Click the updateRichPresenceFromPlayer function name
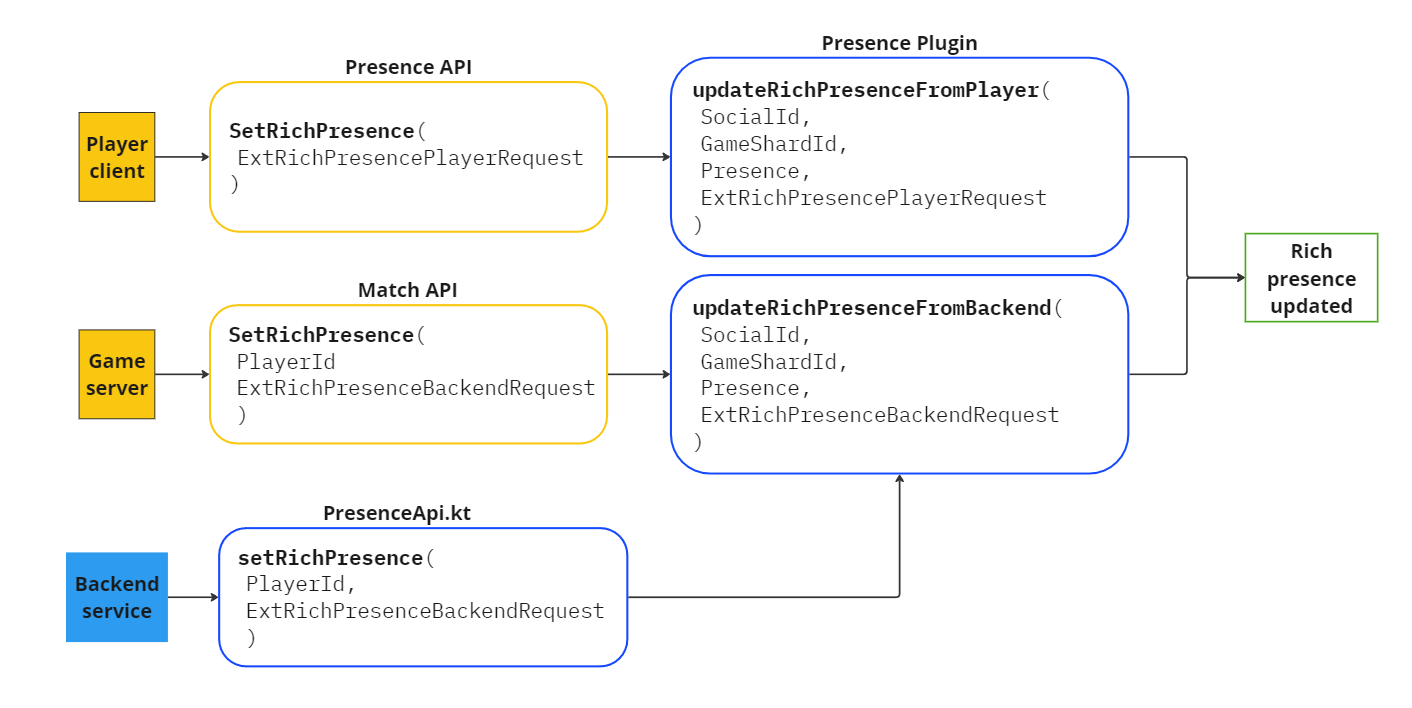1412x708 pixels. [866, 90]
